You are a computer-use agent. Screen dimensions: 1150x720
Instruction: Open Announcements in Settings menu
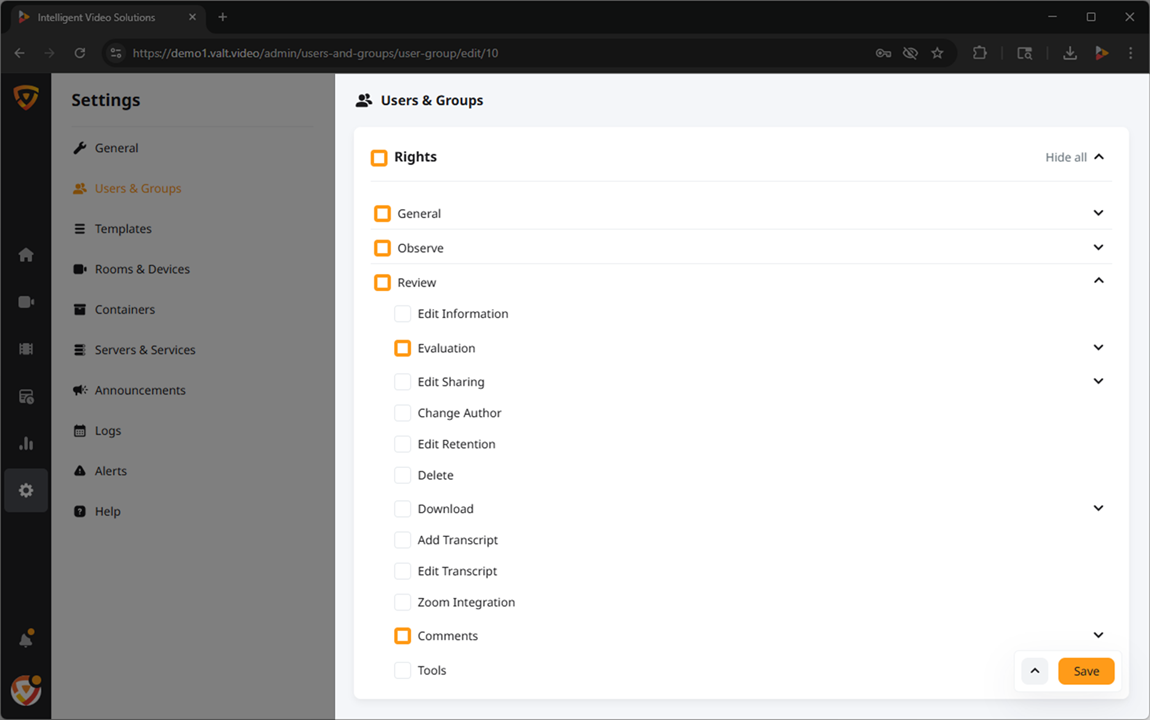pyautogui.click(x=140, y=390)
